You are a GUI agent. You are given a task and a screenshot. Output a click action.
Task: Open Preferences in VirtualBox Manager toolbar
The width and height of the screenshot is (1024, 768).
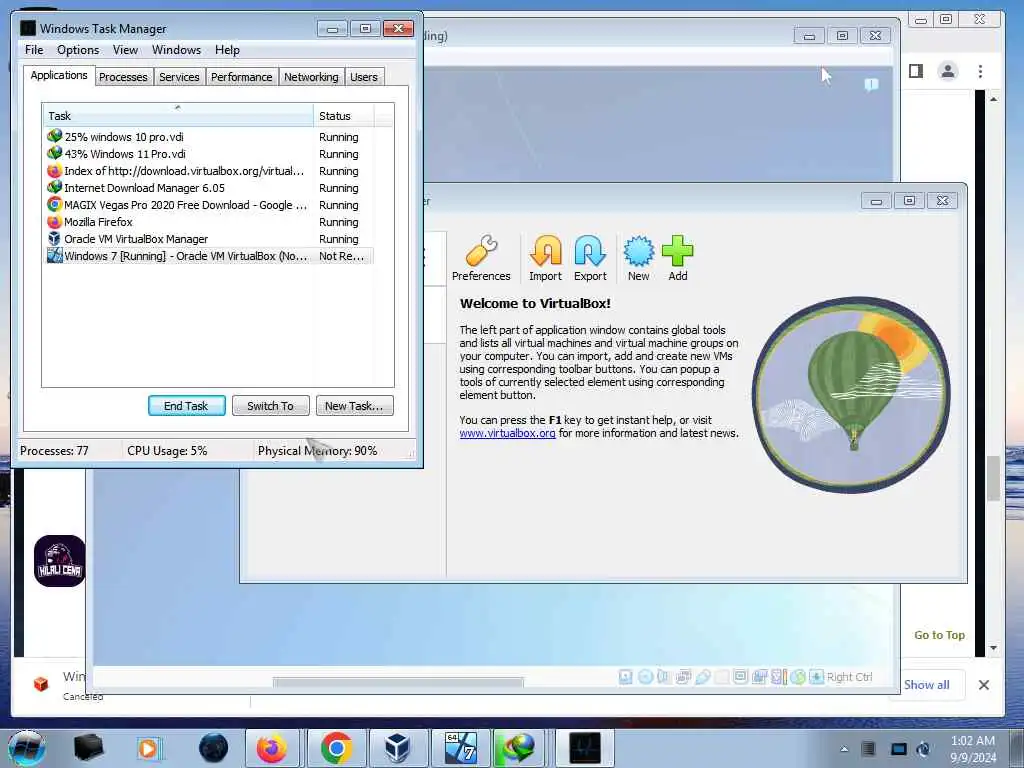pos(481,259)
